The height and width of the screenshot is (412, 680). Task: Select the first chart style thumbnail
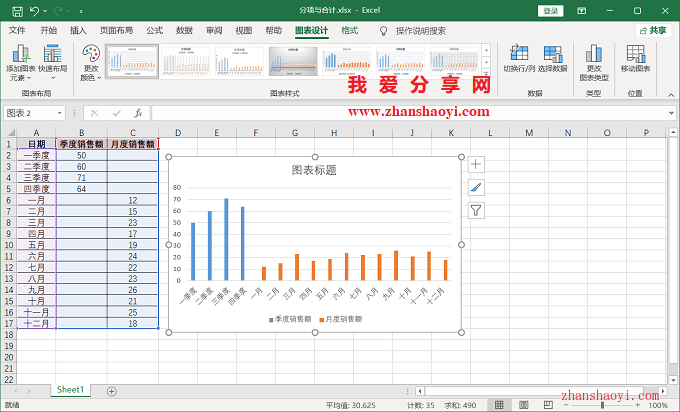click(132, 61)
